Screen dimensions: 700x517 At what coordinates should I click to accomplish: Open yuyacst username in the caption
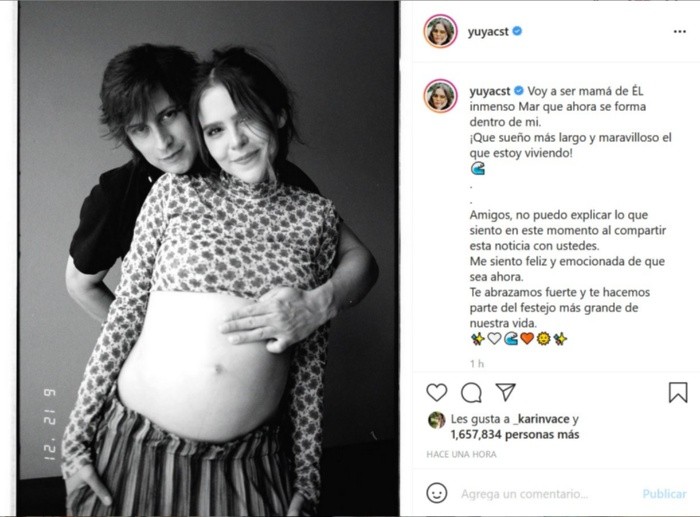(x=489, y=91)
